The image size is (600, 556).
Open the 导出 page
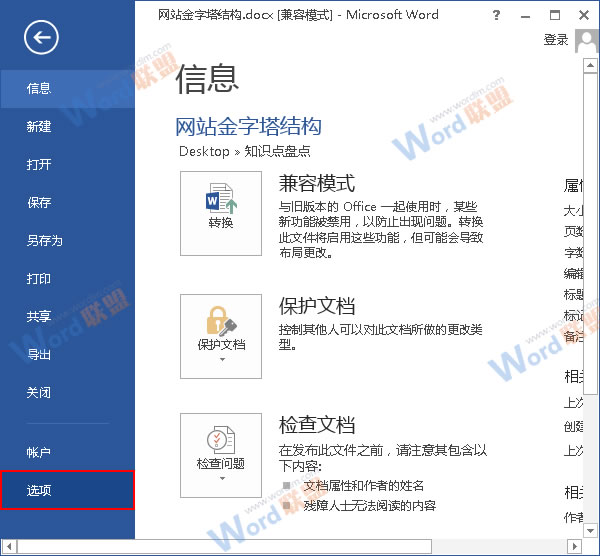point(67,354)
